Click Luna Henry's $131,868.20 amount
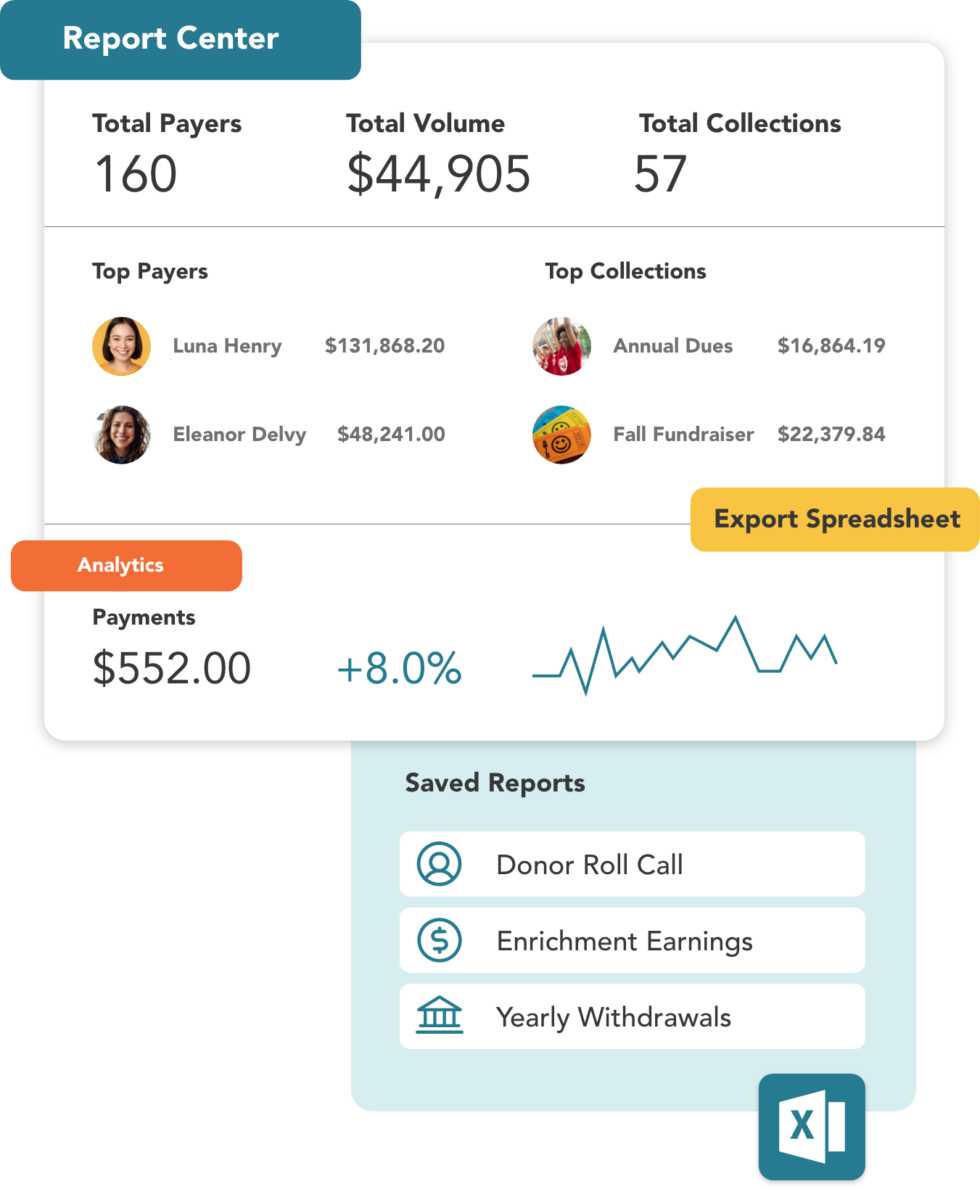The width and height of the screenshot is (980, 1189). click(x=384, y=346)
